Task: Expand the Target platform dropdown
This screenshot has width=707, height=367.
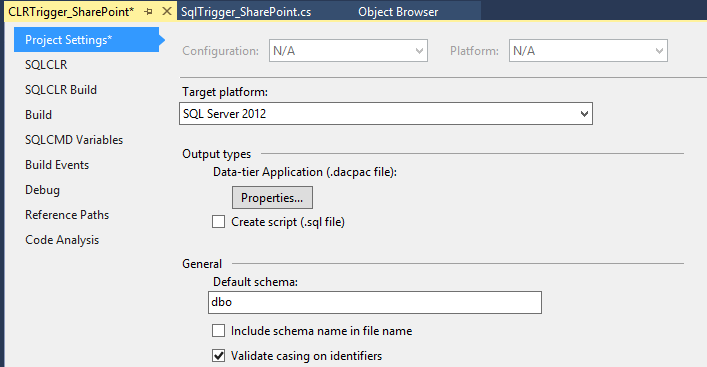Action: (386, 114)
